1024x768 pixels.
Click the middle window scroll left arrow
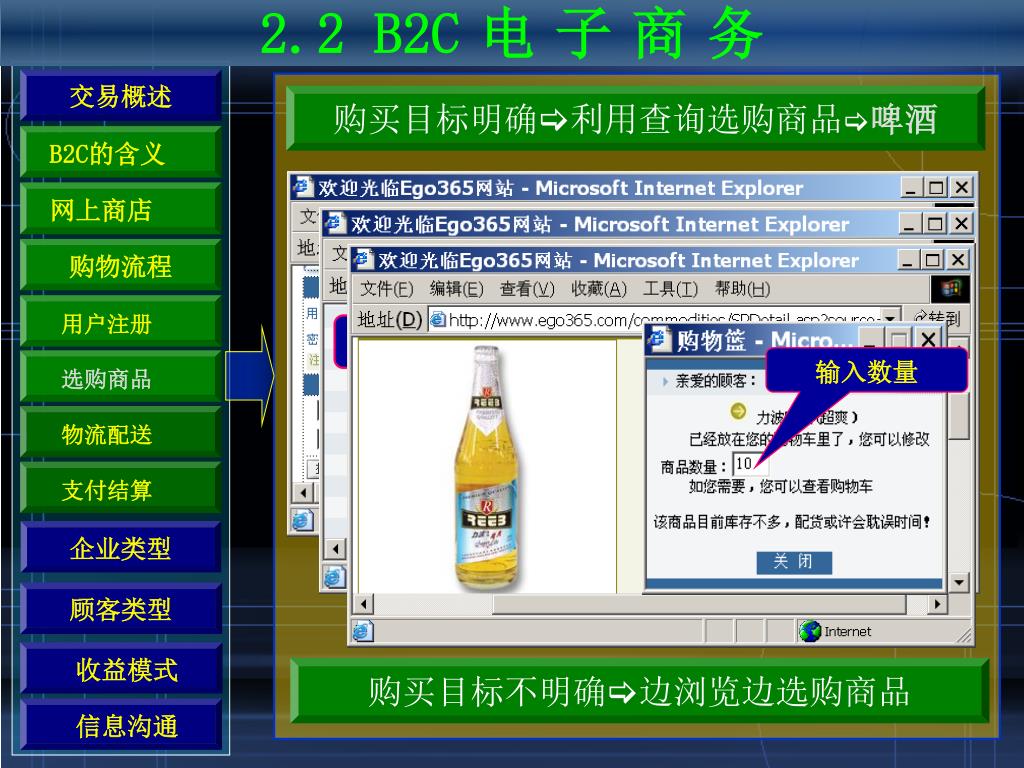coord(335,549)
